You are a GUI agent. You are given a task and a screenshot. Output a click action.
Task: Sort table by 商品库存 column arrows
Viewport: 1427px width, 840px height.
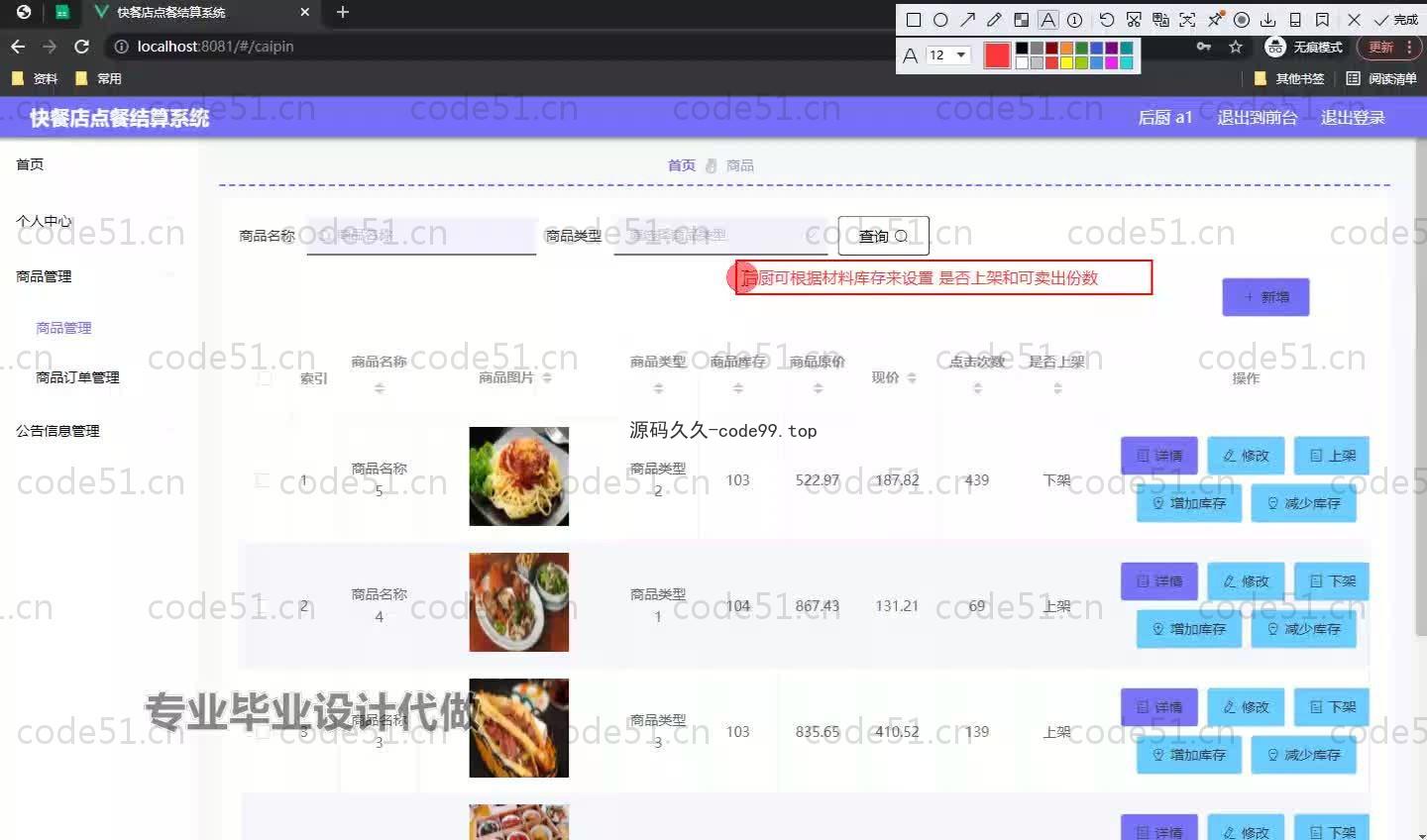[737, 388]
